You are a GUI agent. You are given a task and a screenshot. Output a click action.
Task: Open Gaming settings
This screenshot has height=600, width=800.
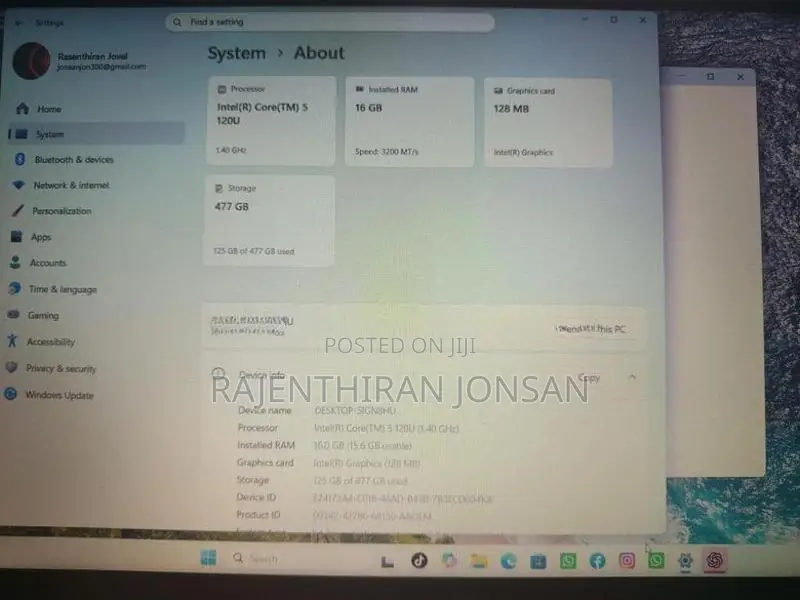point(43,315)
